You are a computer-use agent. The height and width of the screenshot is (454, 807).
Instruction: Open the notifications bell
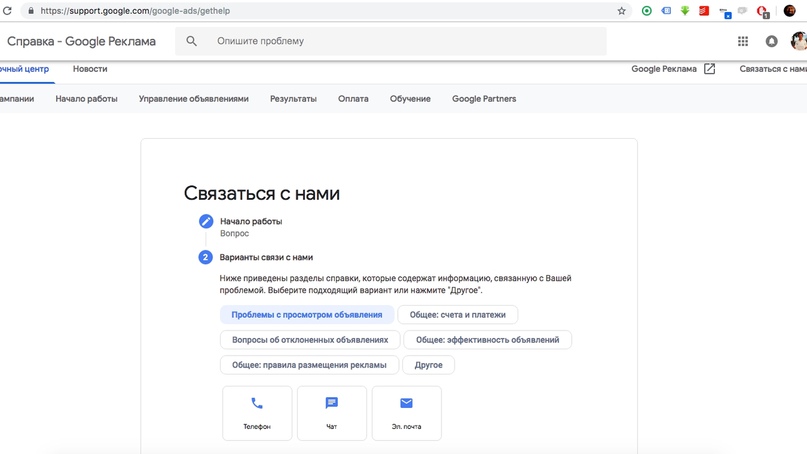(771, 41)
